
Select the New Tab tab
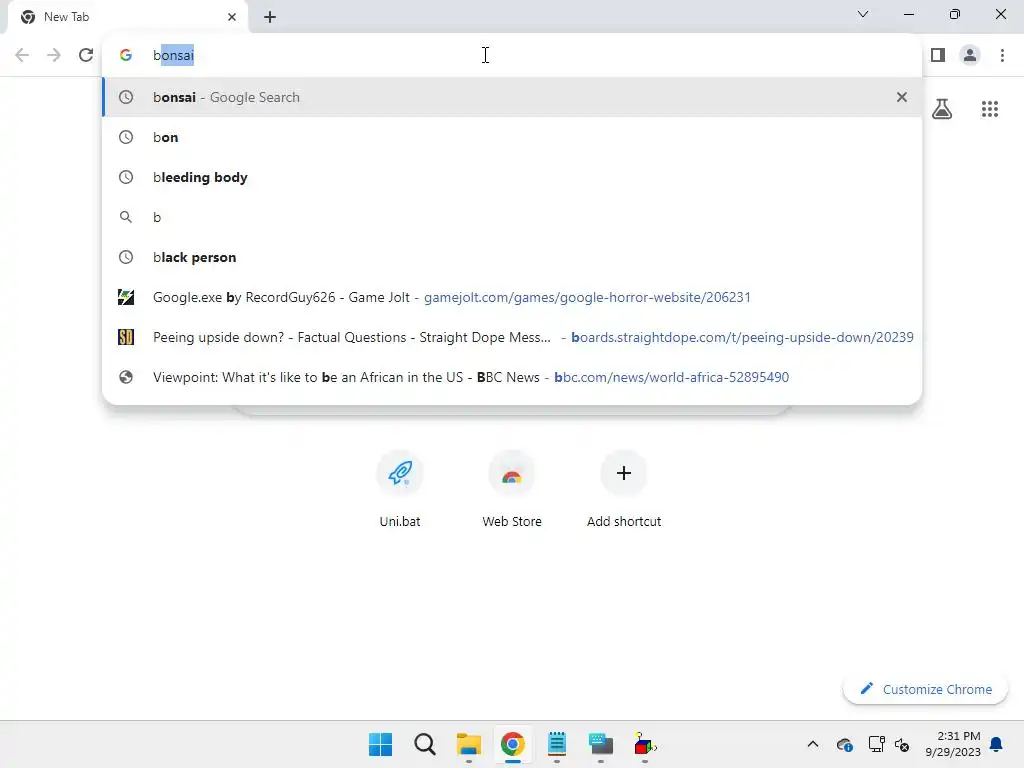128,17
